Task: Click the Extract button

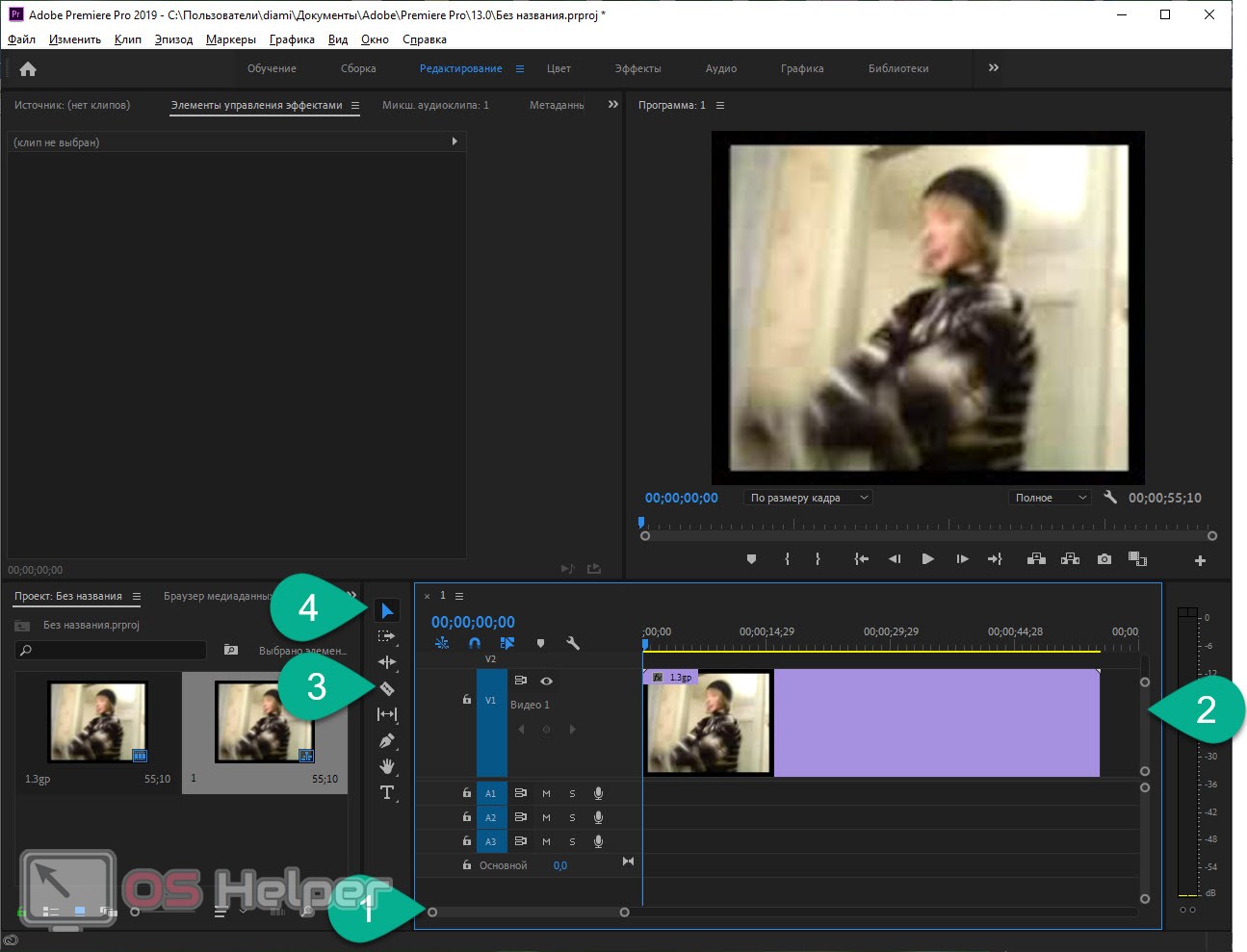Action: [1070, 559]
